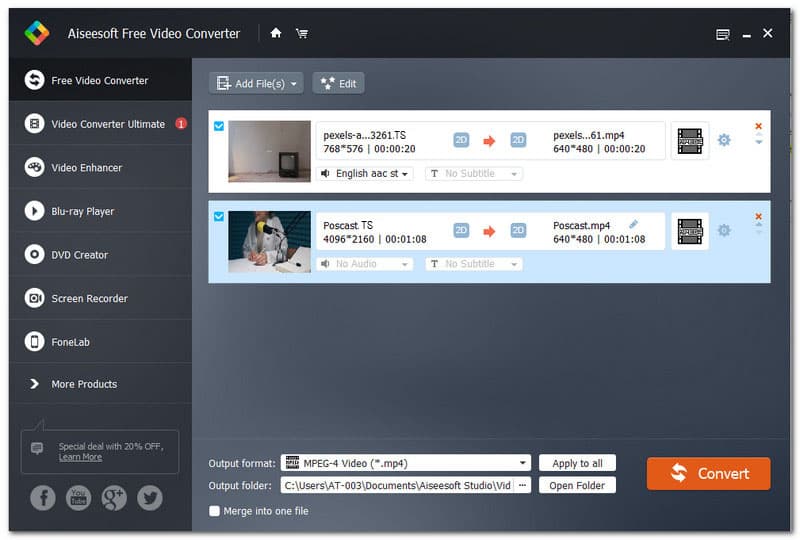The height and width of the screenshot is (540, 800).
Task: Open the Output format dropdown
Action: click(523, 463)
